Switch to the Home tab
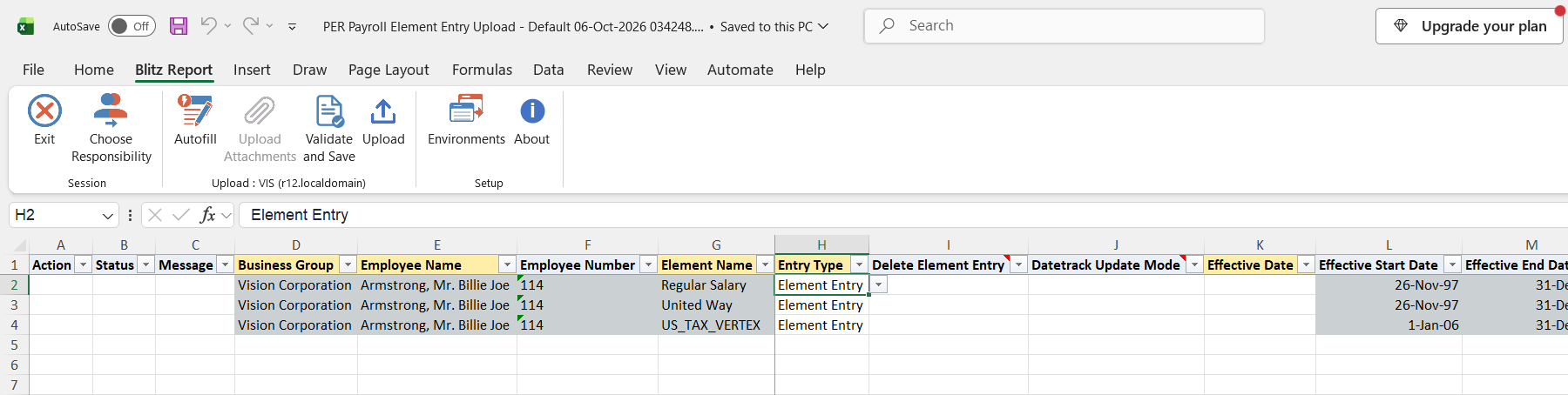The height and width of the screenshot is (395, 1568). [94, 70]
